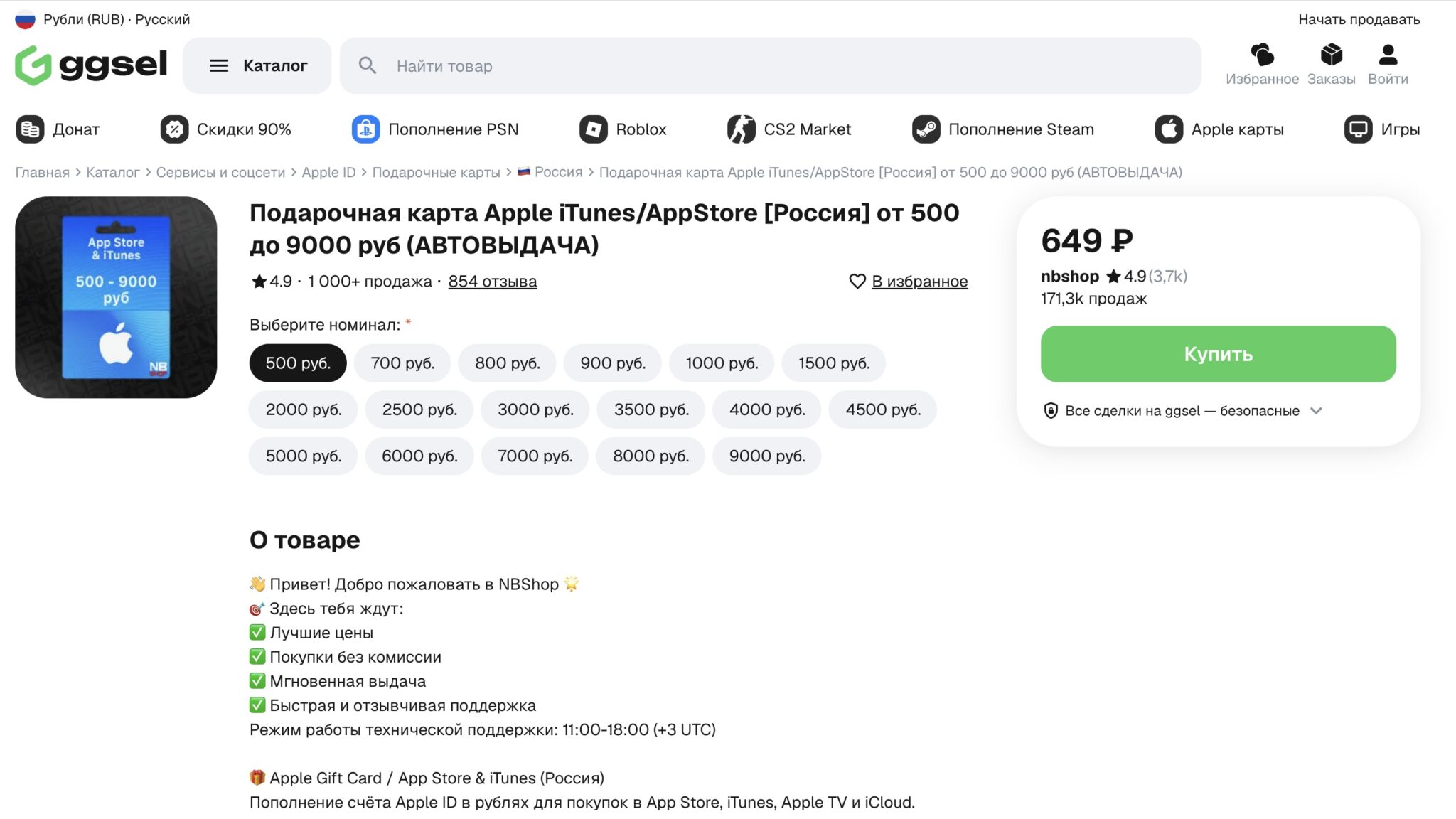Go to CS2 Market category
Image resolution: width=1456 pixels, height=819 pixels.
tap(789, 129)
